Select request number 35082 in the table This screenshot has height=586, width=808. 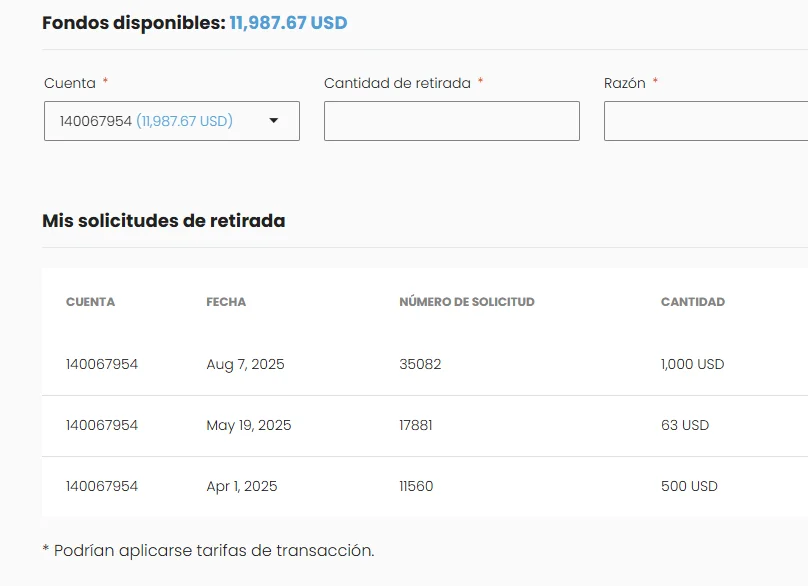point(420,364)
